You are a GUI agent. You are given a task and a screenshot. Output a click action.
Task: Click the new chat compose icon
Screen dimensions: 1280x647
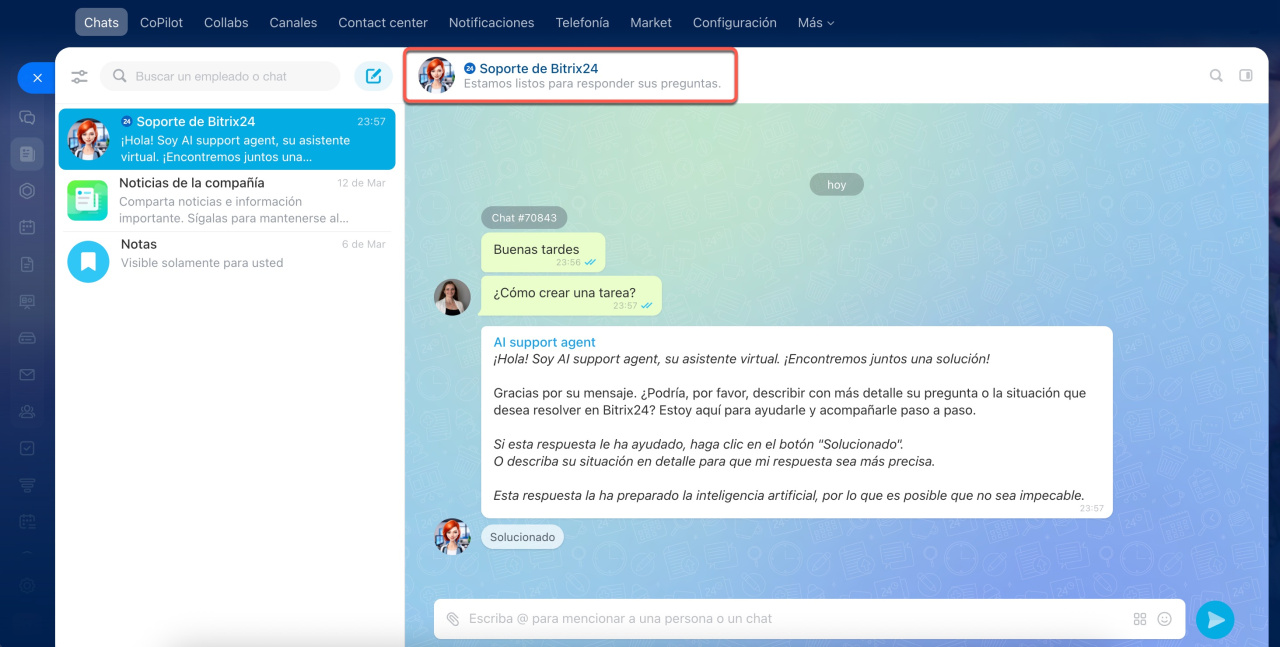(x=374, y=76)
